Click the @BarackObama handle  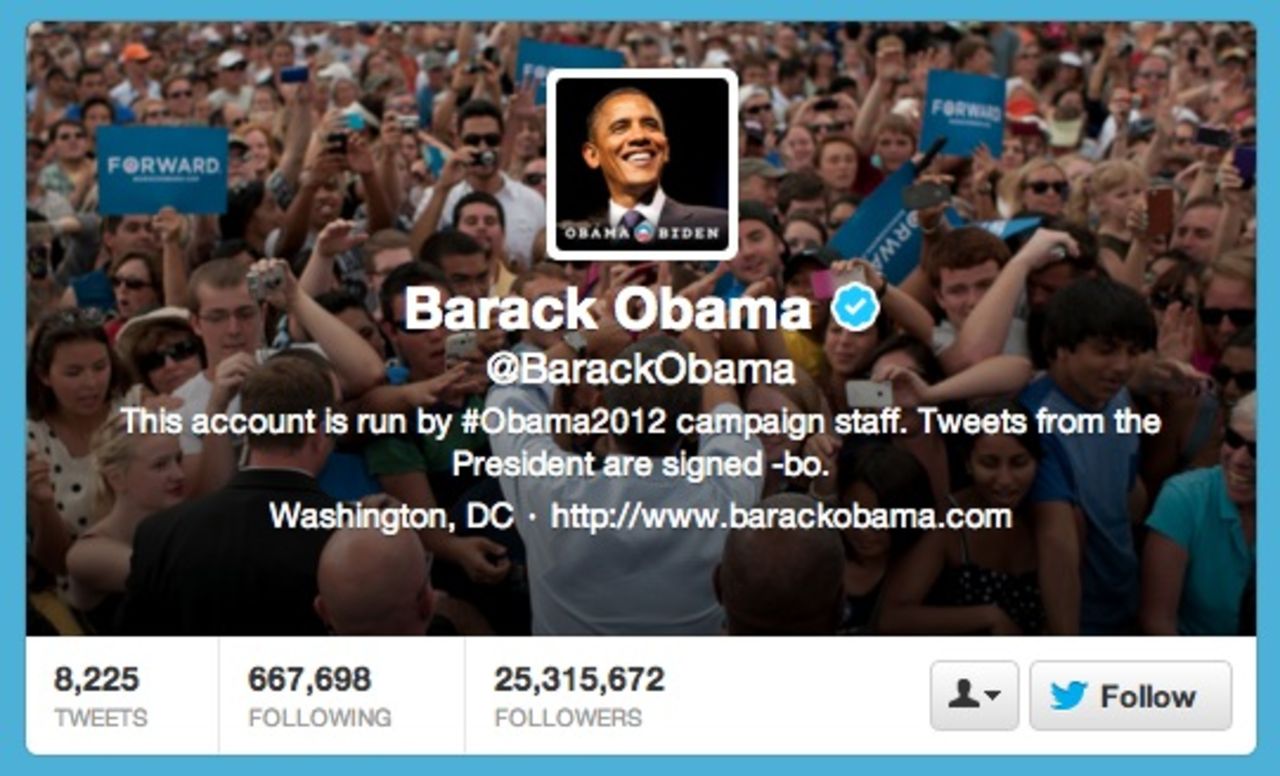tap(640, 369)
